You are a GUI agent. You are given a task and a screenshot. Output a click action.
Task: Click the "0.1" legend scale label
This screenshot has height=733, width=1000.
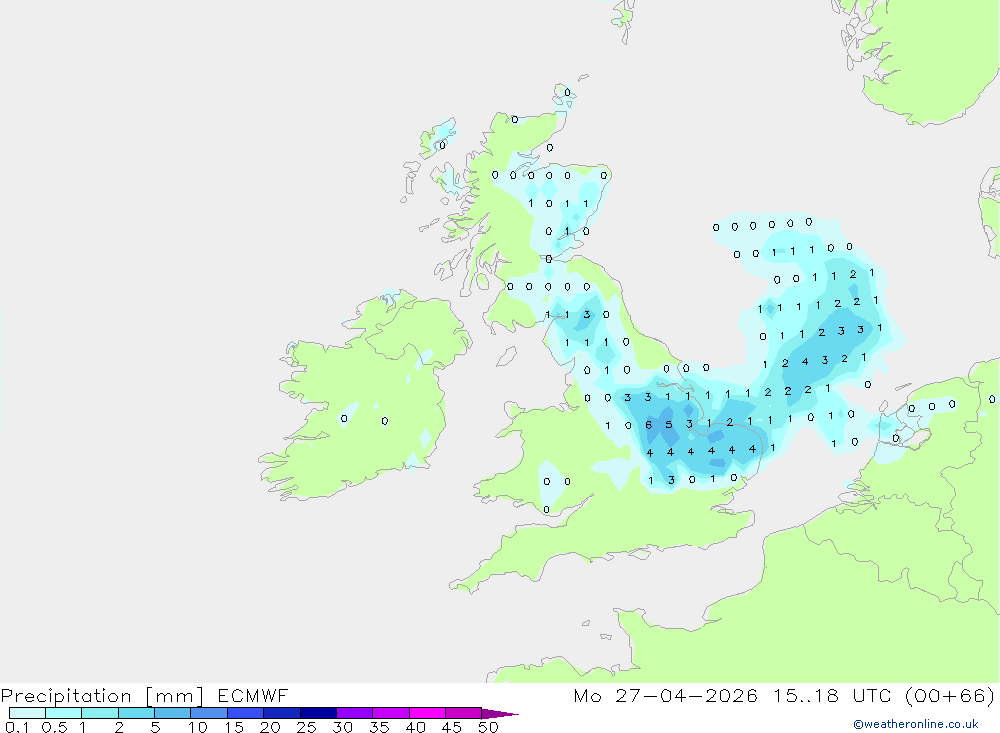pos(17,727)
